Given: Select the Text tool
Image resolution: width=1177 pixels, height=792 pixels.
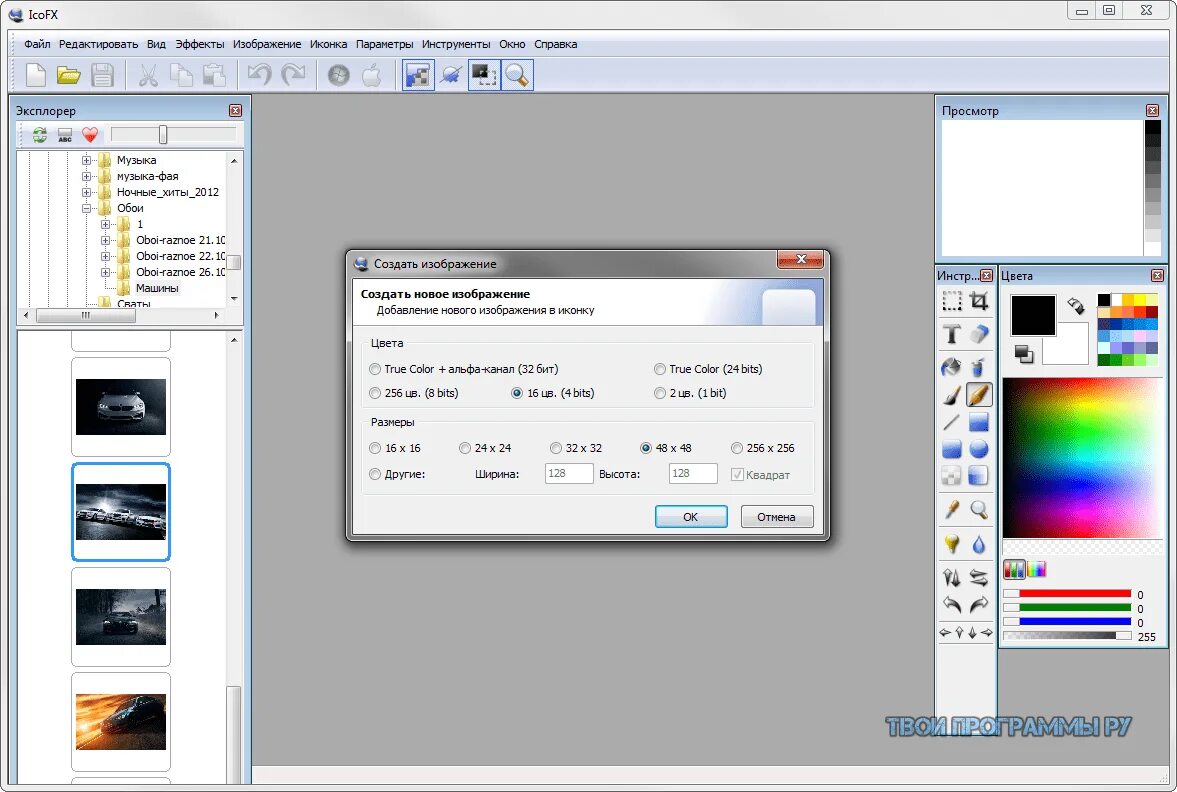Looking at the screenshot, I should pos(952,334).
